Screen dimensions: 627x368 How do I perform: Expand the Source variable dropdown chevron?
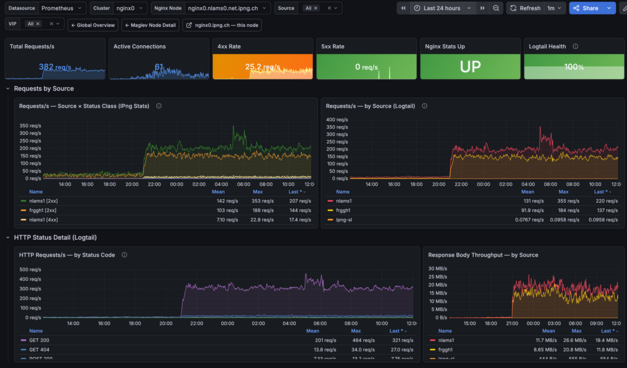[336, 8]
